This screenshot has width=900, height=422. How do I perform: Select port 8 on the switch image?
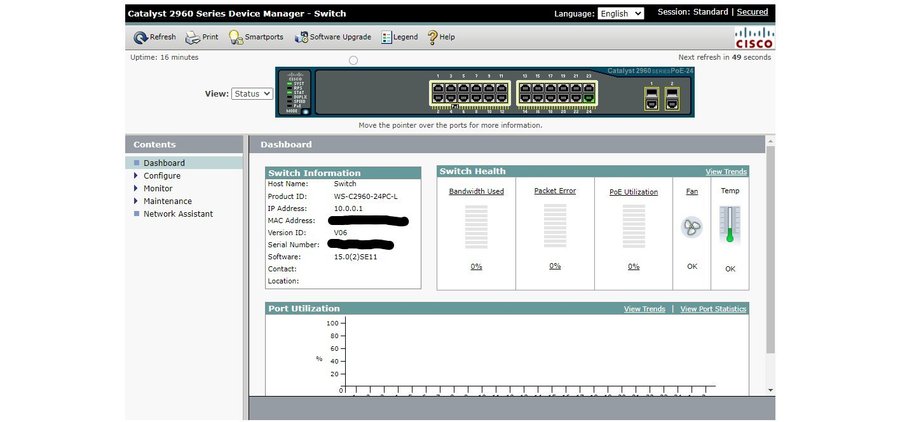coord(476,98)
